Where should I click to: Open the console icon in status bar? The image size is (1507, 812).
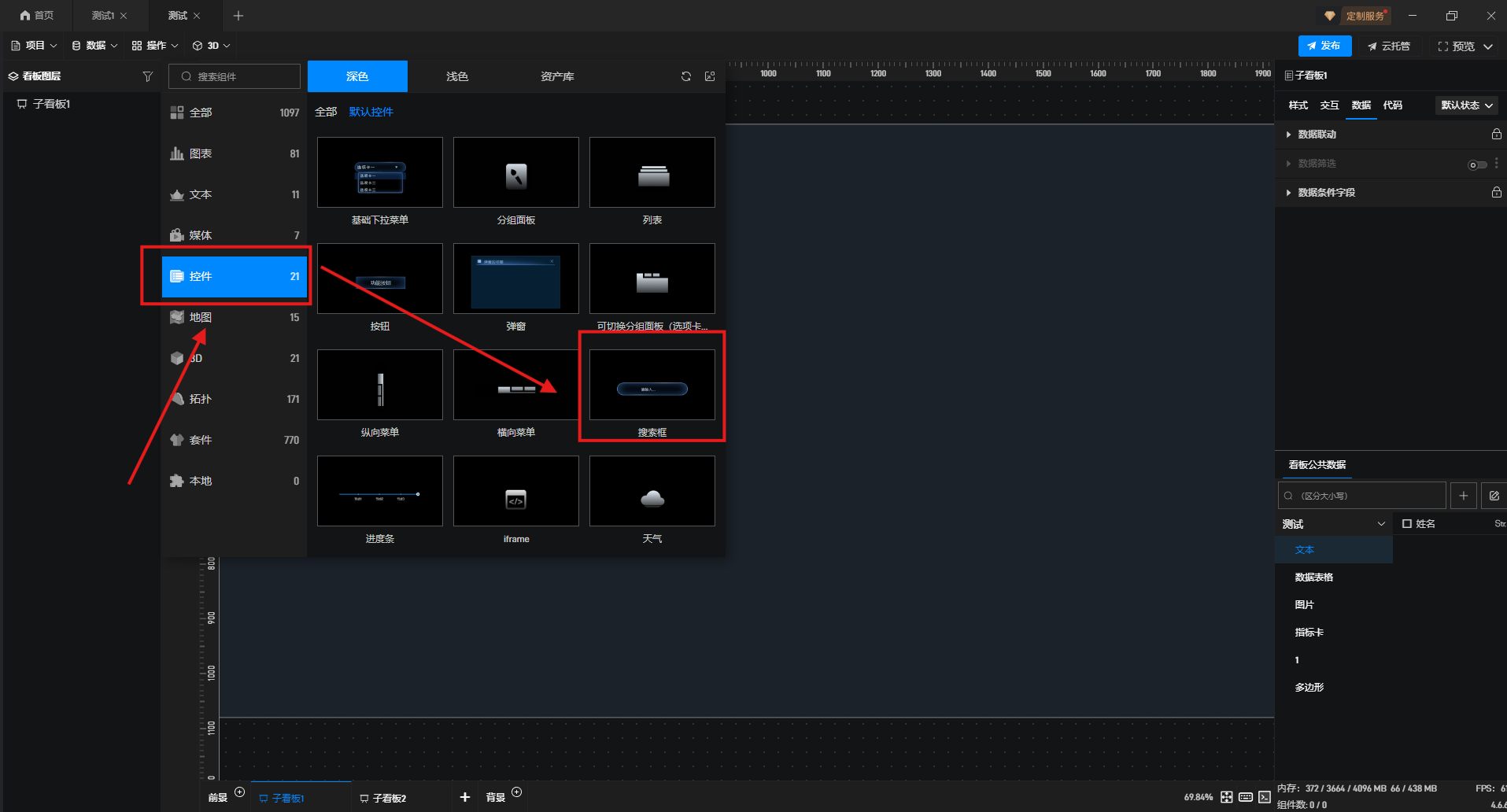[1264, 797]
